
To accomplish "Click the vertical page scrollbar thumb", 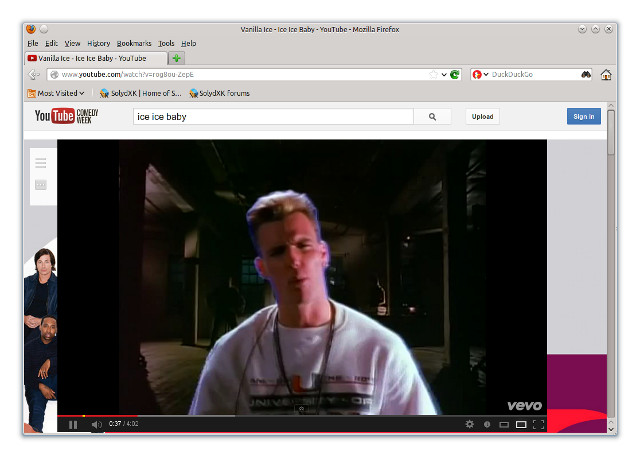I will coord(611,132).
